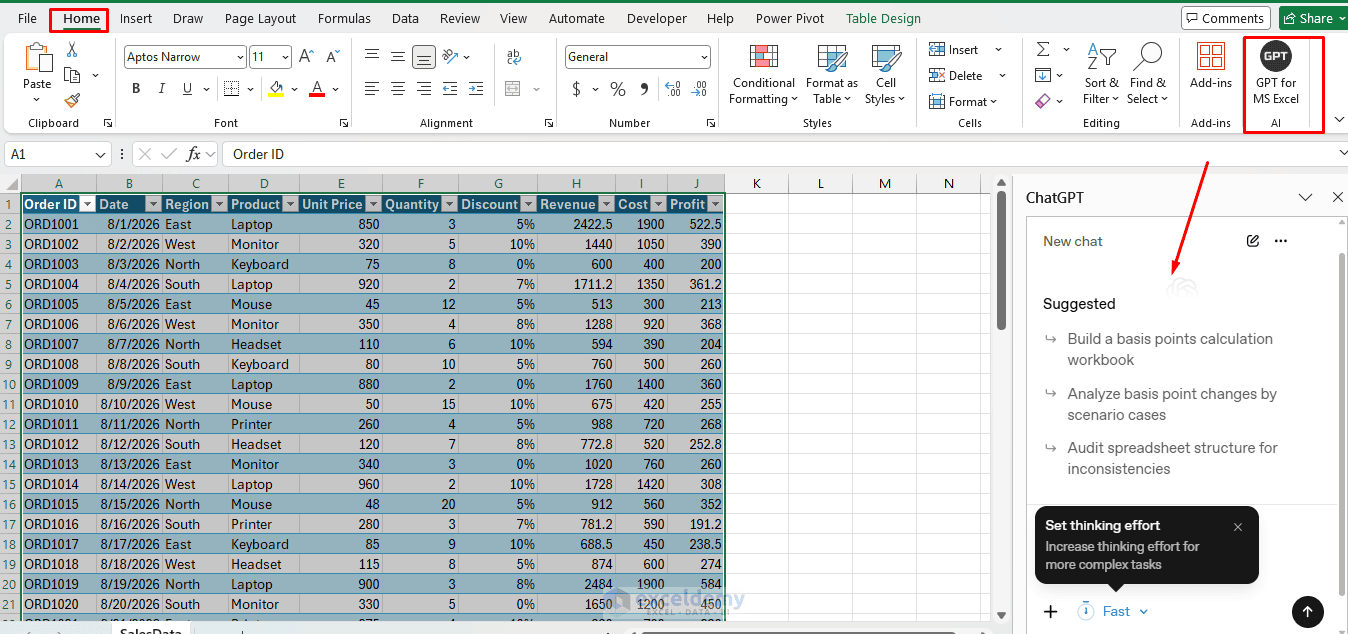Open Product column filter dropdown
This screenshot has height=634, width=1348.
click(x=290, y=204)
